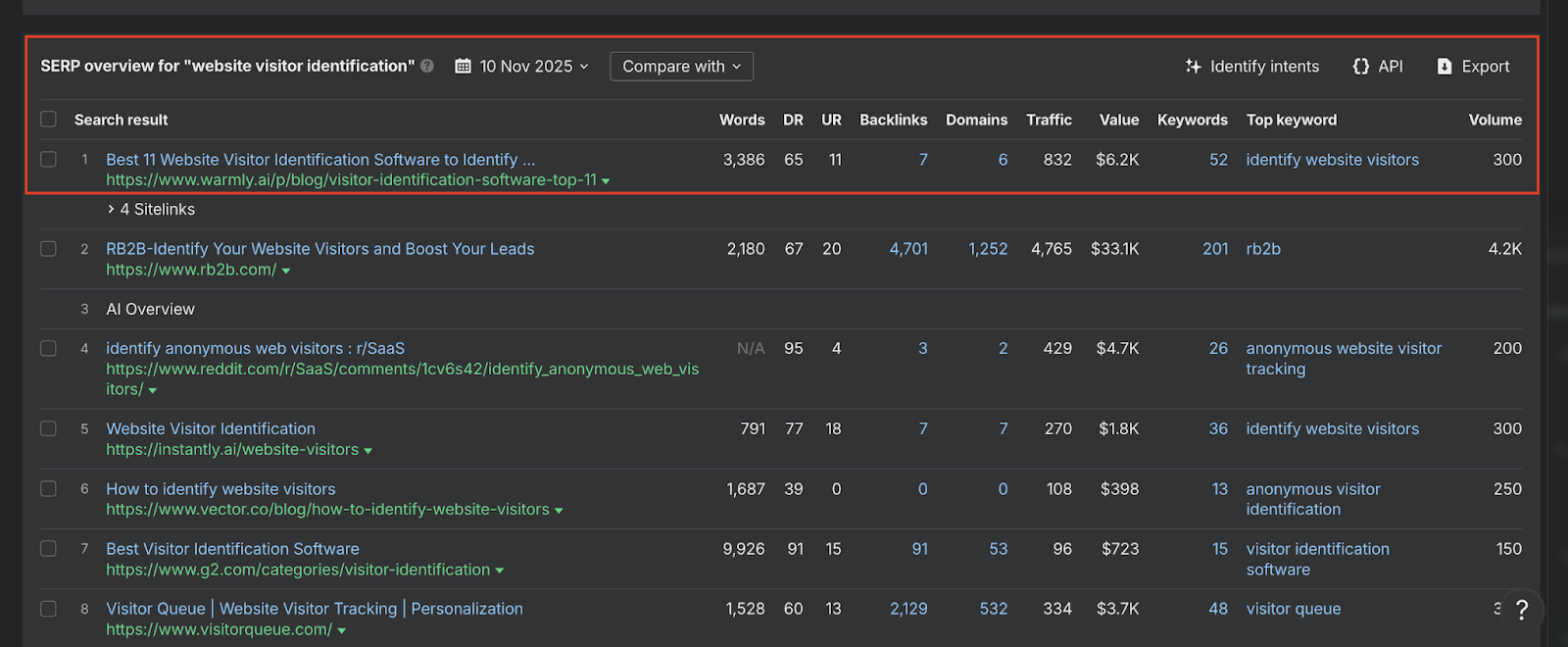Sort by the Backlinks column header
This screenshot has width=1568, height=647.
pos(893,120)
